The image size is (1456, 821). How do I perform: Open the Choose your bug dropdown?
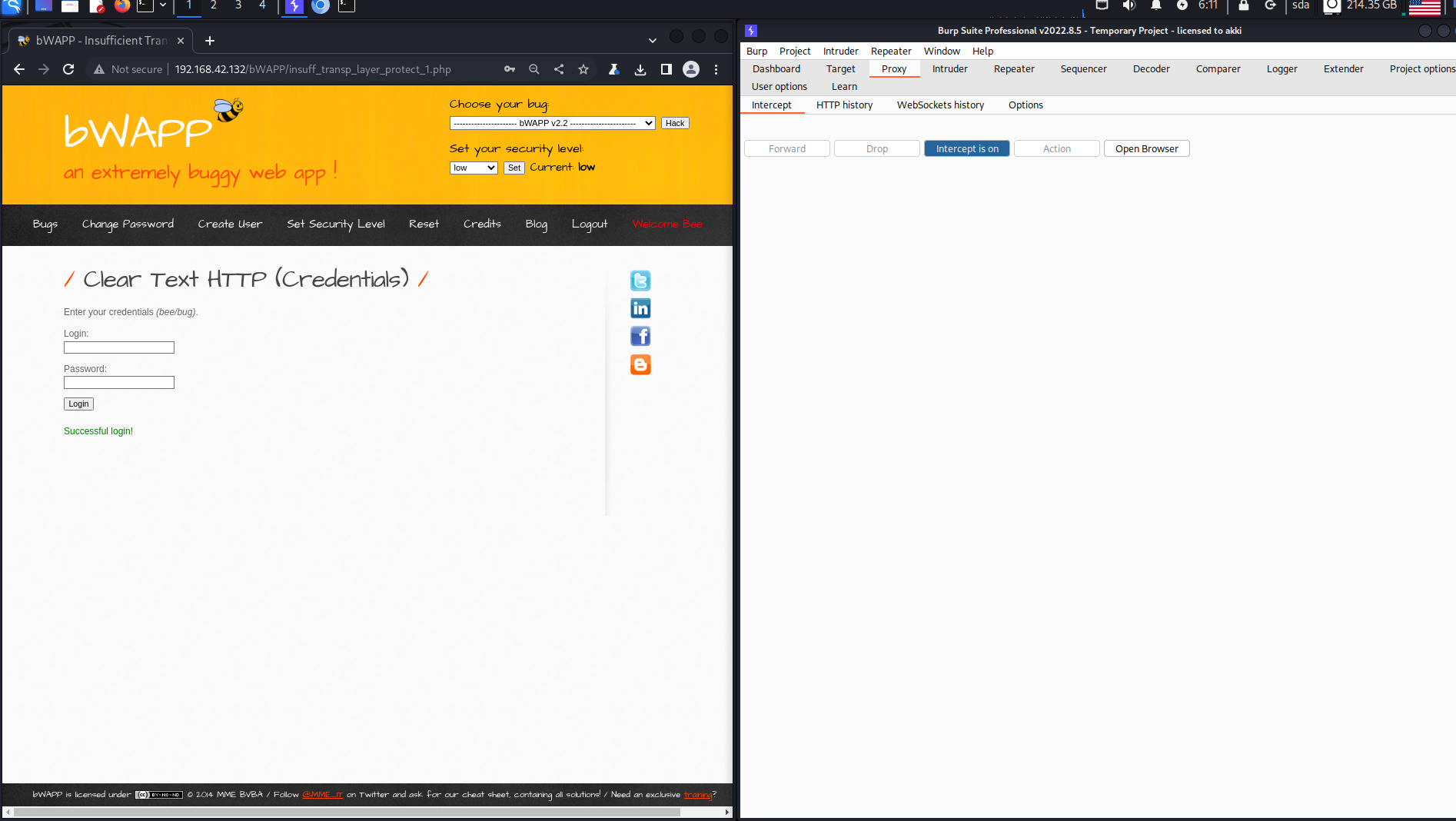[551, 123]
